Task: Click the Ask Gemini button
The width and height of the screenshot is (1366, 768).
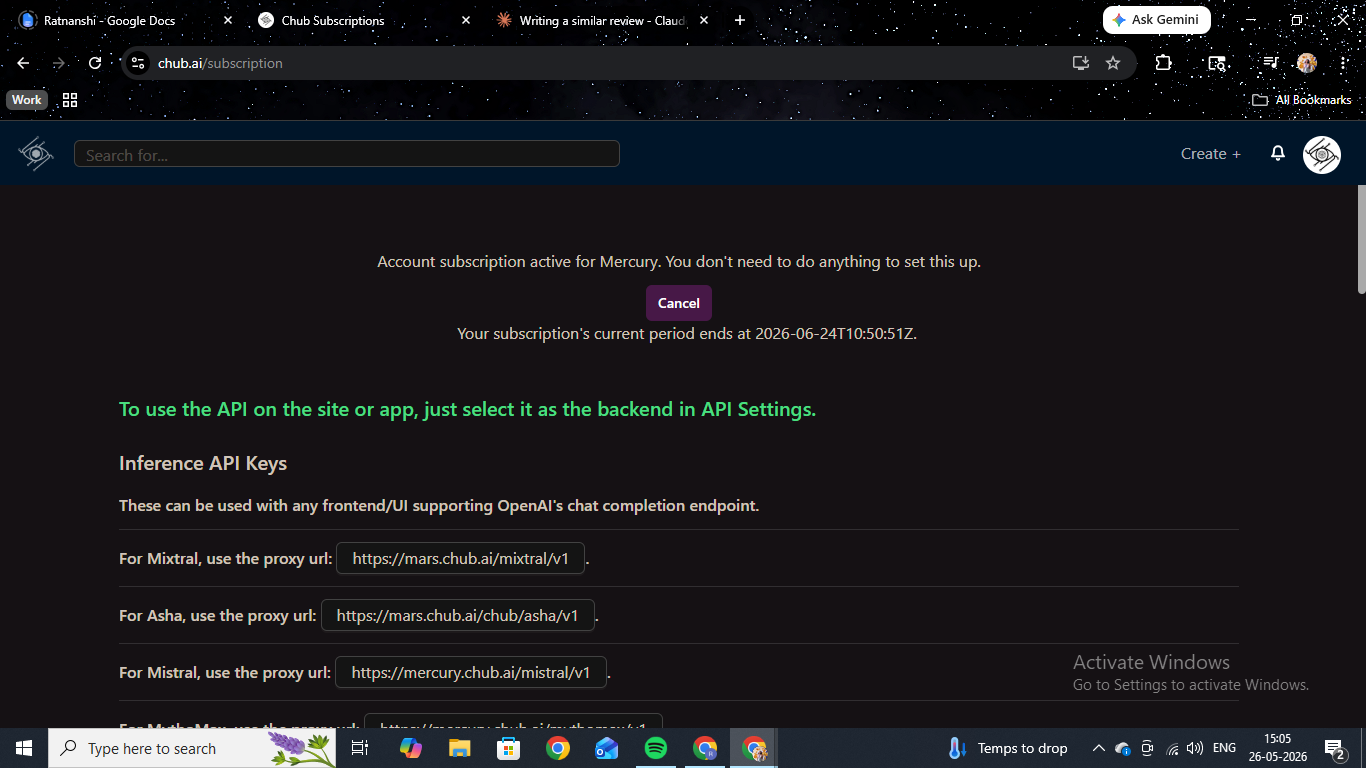Action: pyautogui.click(x=1156, y=20)
